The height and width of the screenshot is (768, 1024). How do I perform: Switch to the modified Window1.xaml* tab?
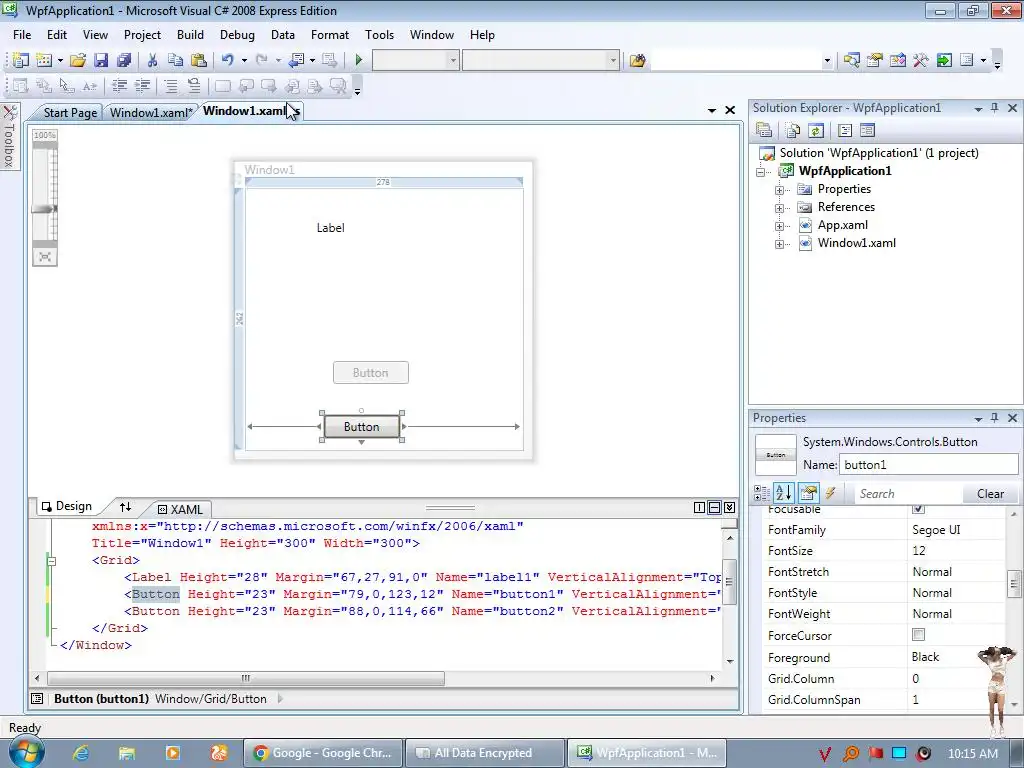[x=151, y=112]
